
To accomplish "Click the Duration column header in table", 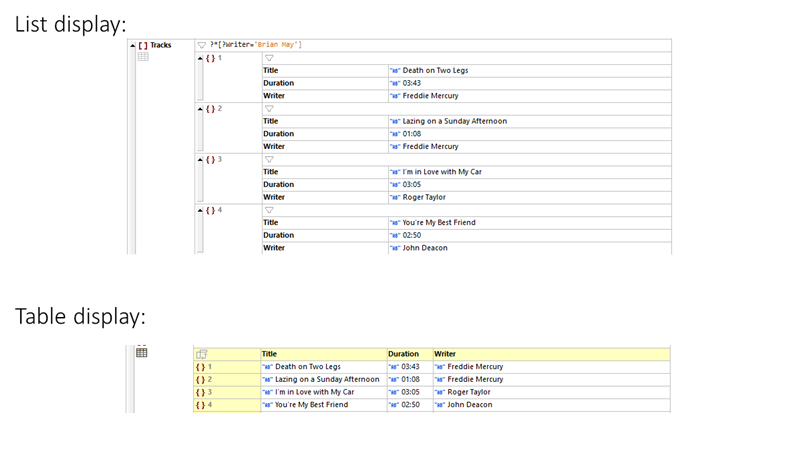I will (403, 354).
